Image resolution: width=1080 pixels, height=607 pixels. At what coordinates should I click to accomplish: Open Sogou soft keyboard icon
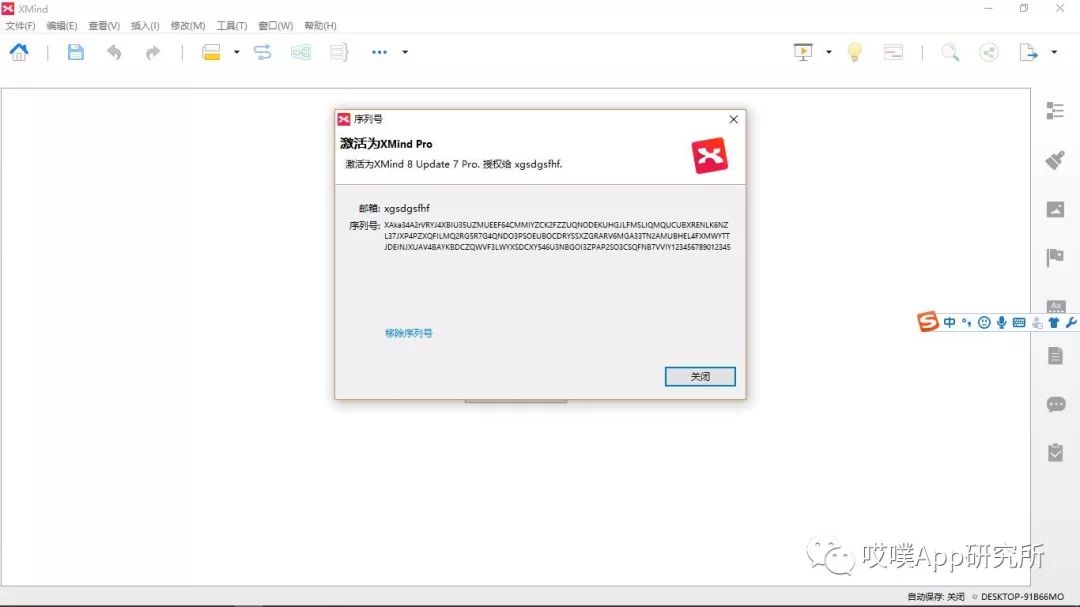point(1019,322)
